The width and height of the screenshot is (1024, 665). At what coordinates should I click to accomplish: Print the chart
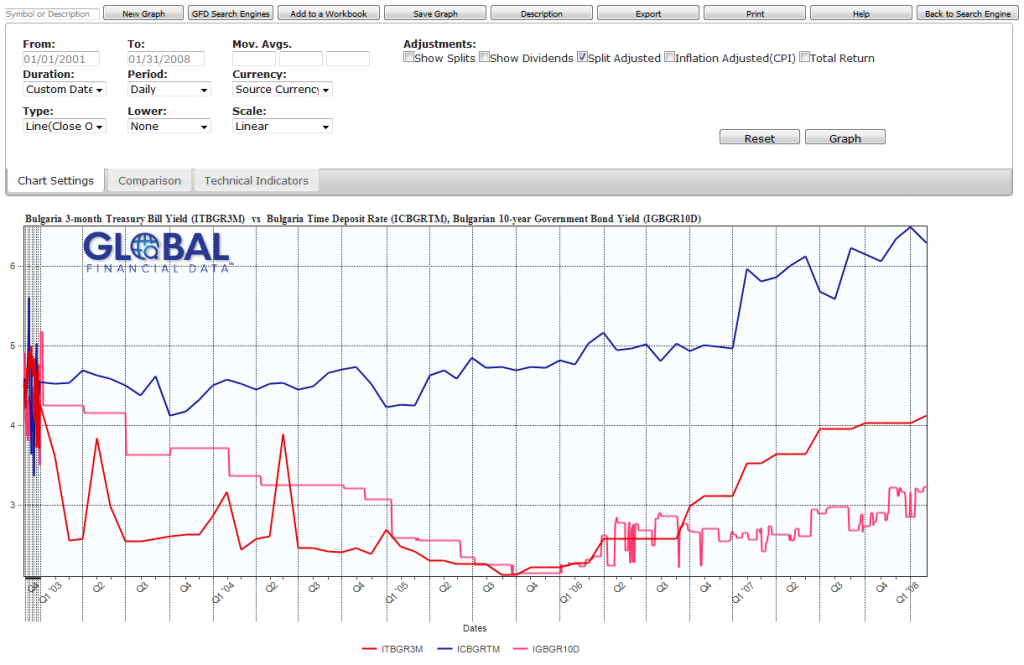[x=753, y=13]
